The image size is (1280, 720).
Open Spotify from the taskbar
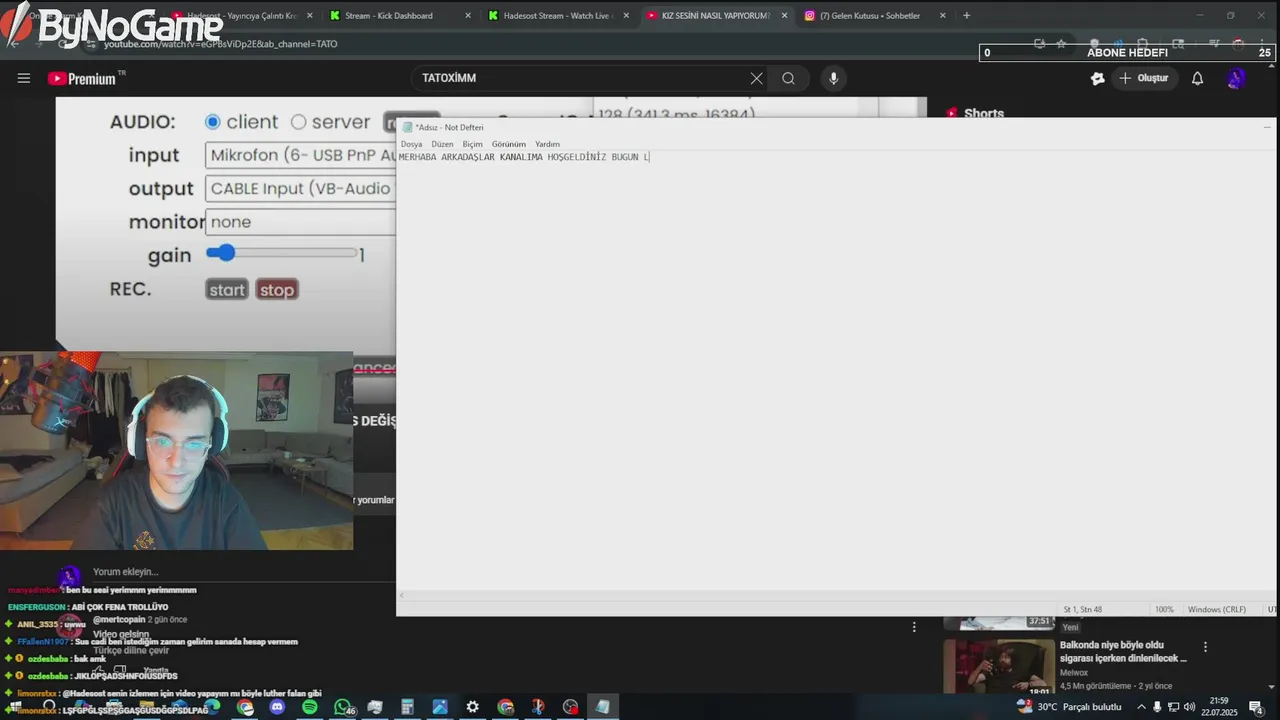click(x=309, y=707)
